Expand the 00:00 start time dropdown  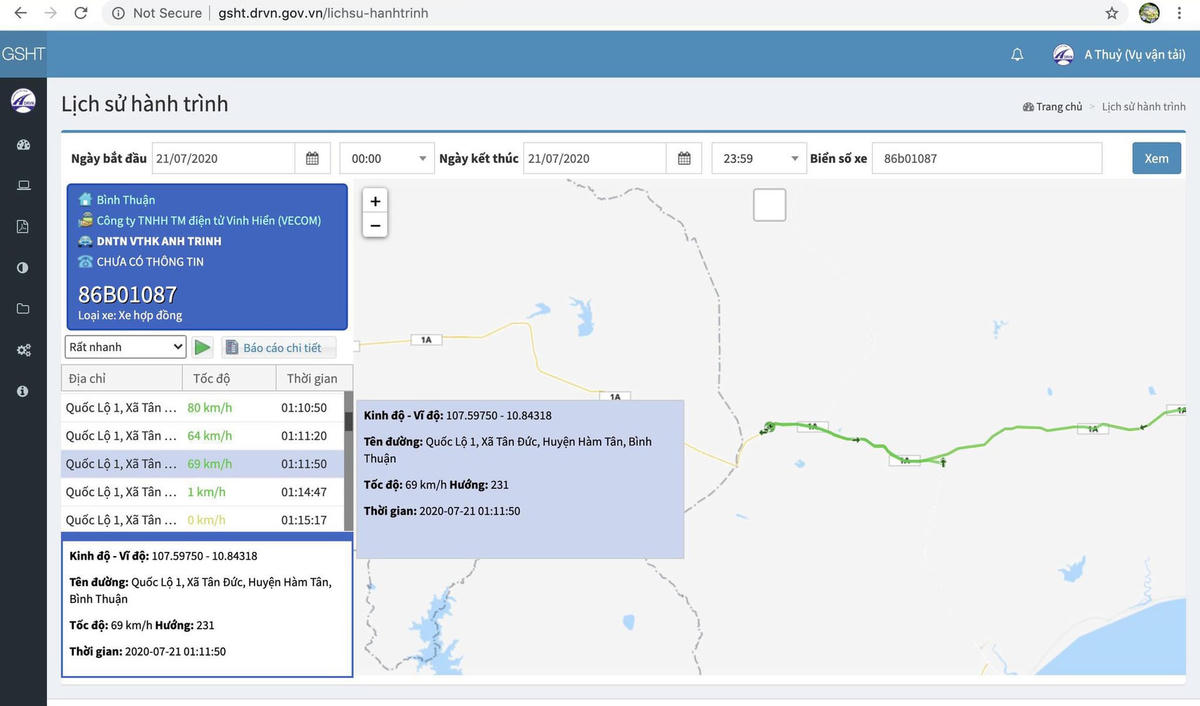[386, 158]
